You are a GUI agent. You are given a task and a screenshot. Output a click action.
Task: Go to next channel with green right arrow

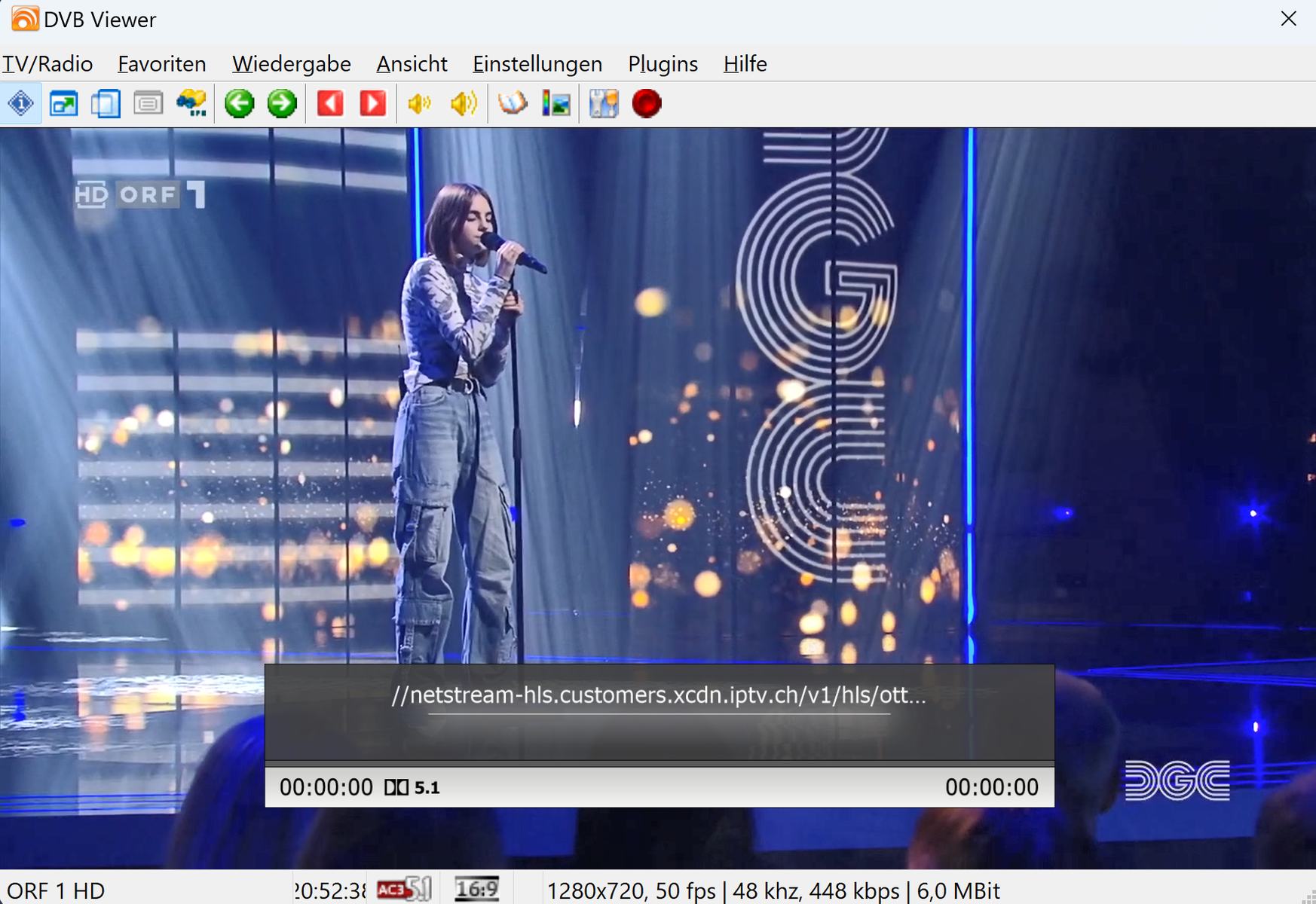pos(282,103)
